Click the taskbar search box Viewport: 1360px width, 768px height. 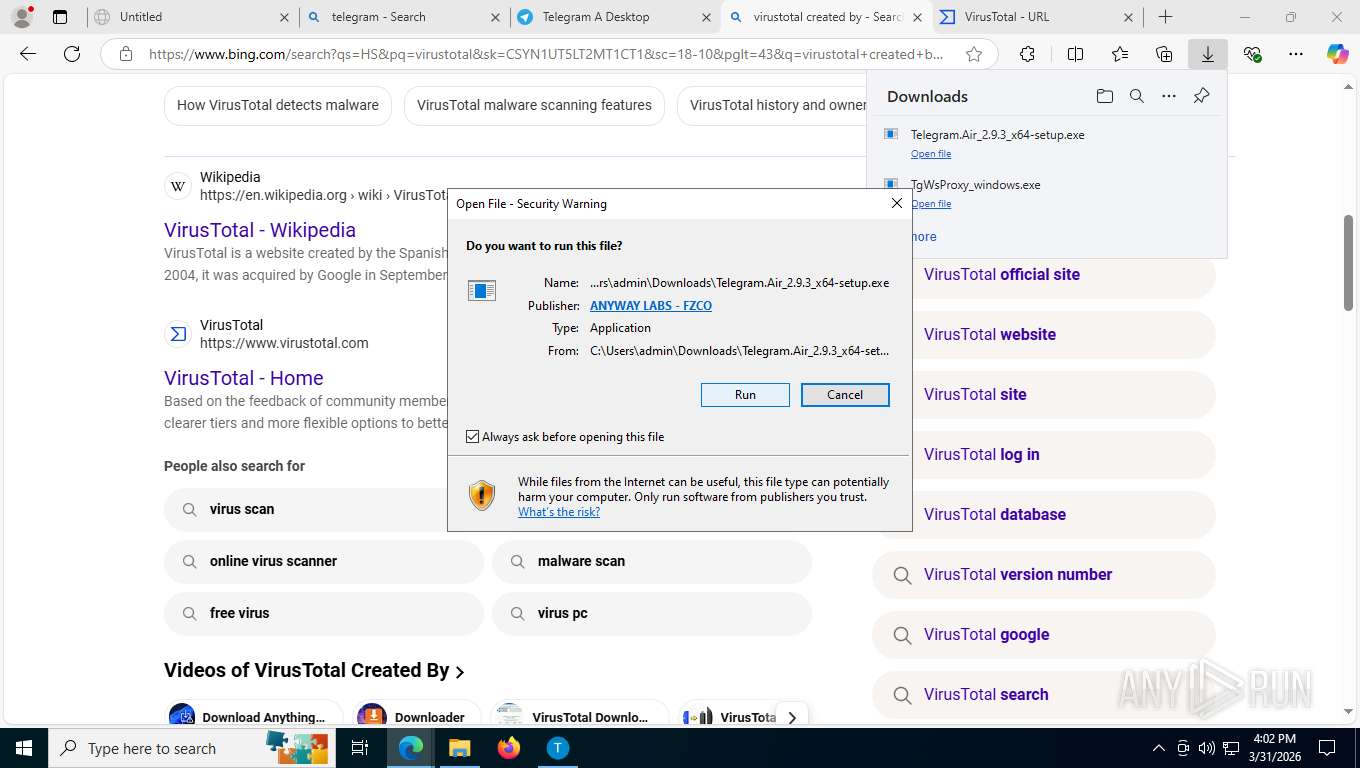(193, 748)
